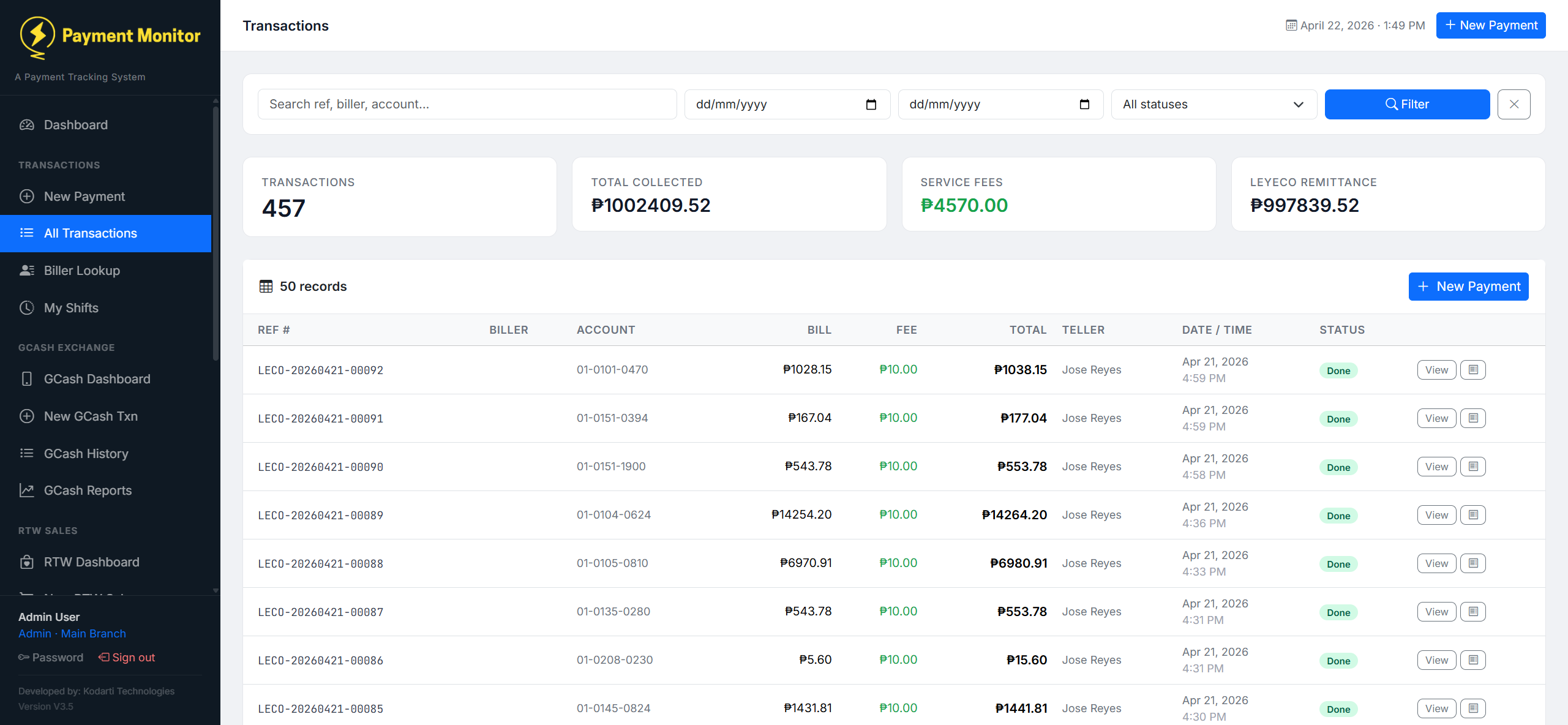Image resolution: width=1568 pixels, height=725 pixels.
Task: Go to All Transactions
Action: [x=90, y=233]
